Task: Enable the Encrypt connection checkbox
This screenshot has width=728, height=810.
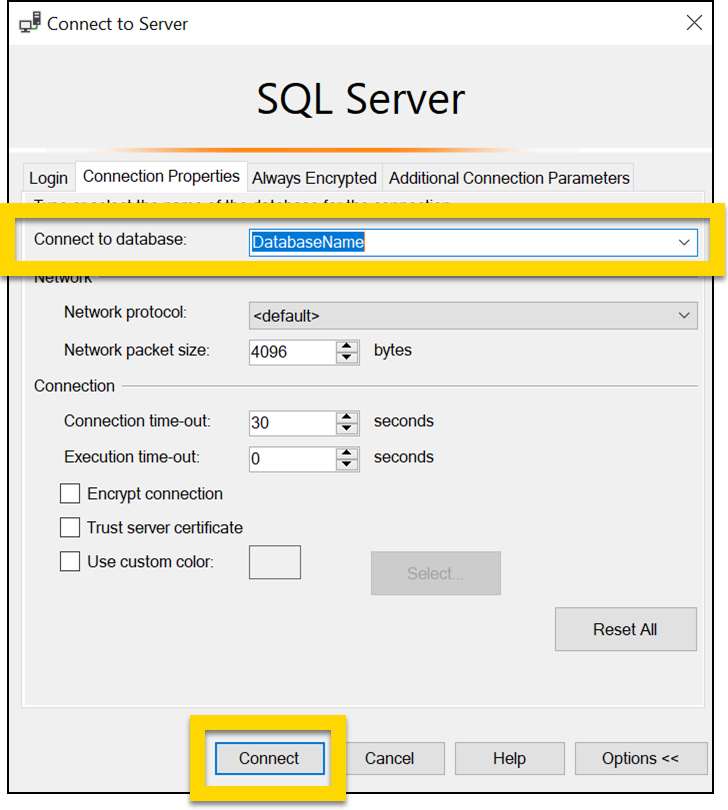Action: [x=70, y=494]
